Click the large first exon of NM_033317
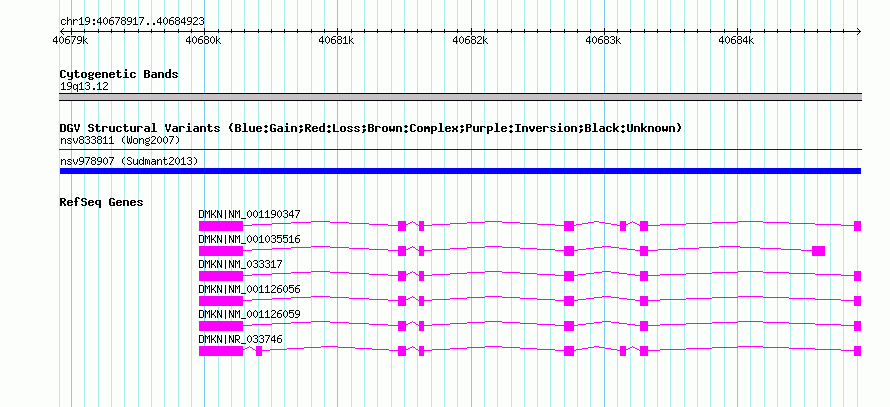Image resolution: width=890 pixels, height=407 pixels. pyautogui.click(x=221, y=276)
